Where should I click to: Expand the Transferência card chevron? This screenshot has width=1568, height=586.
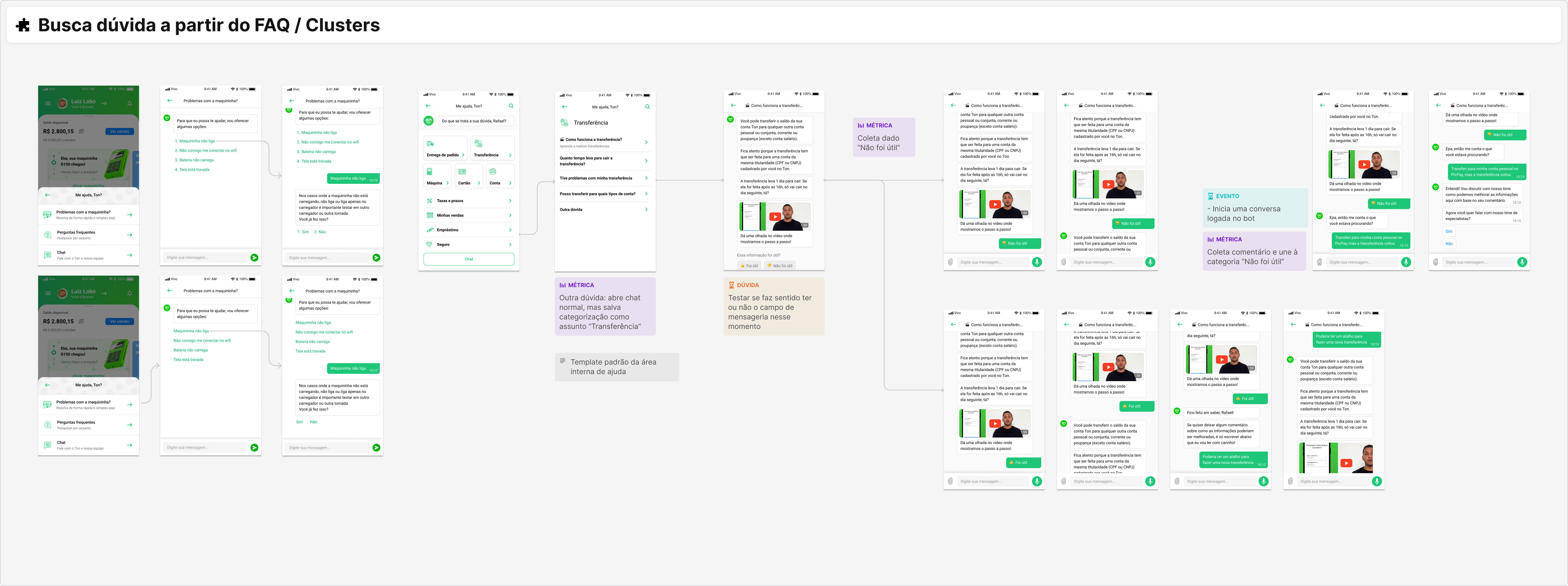point(510,155)
